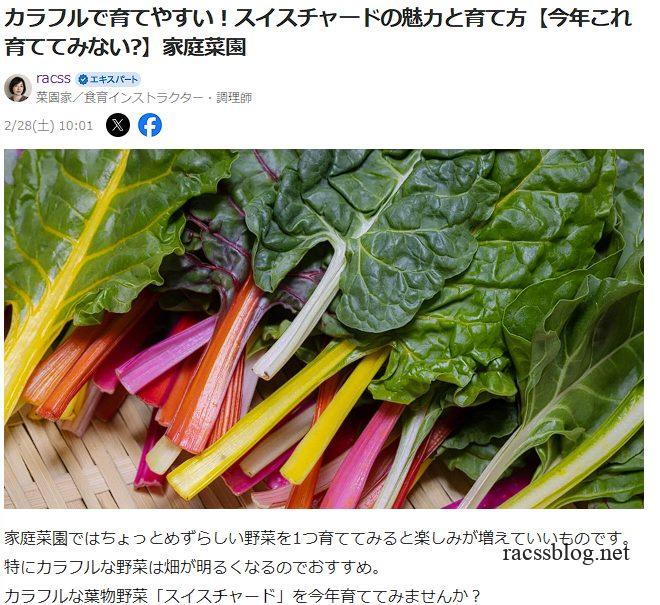Screen dimensions: 660x605
Task: Click 家庭菜園 at the headline's end
Action: [204, 48]
